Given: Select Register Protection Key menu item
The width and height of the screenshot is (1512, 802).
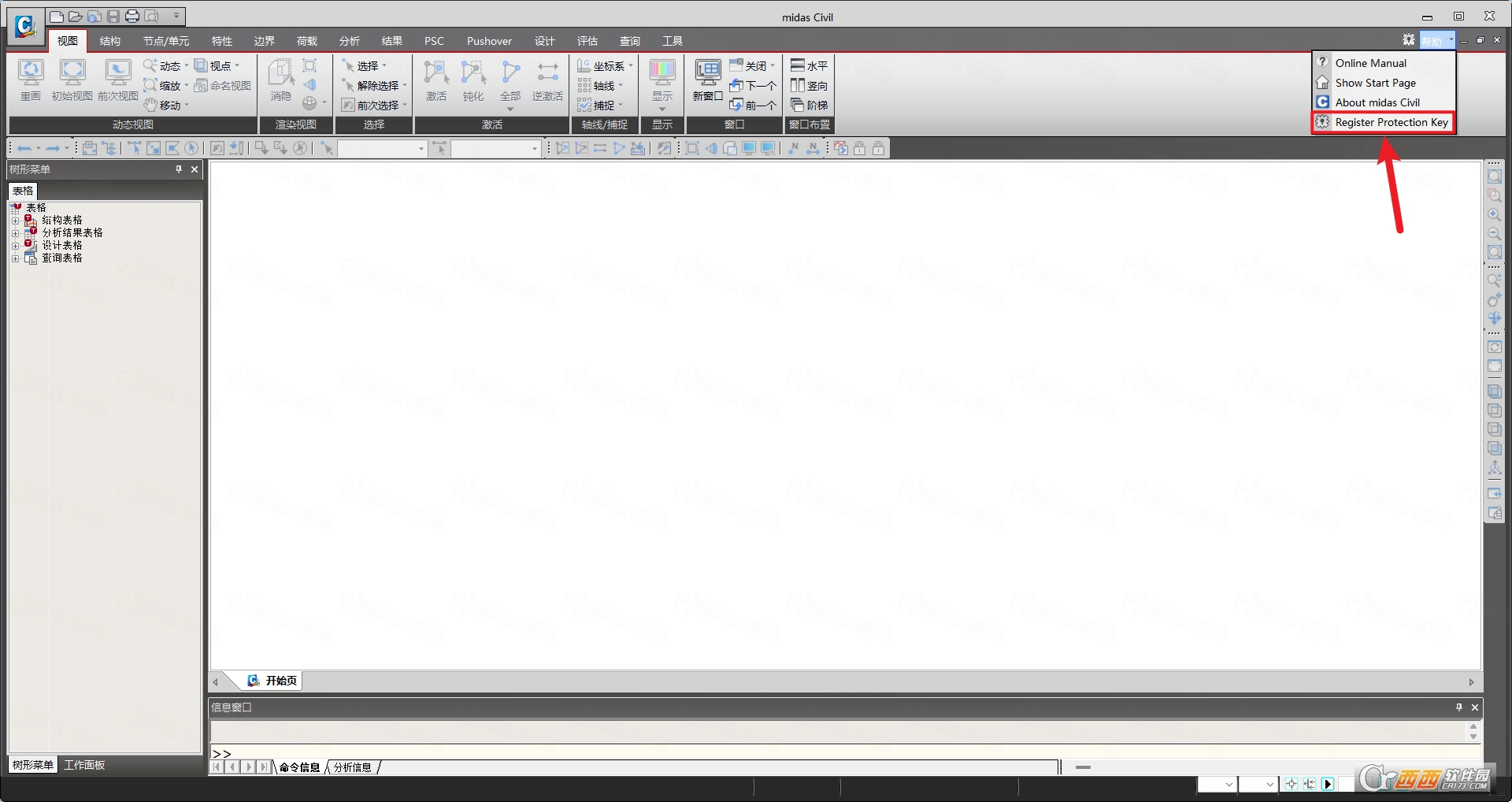Looking at the screenshot, I should (1383, 122).
